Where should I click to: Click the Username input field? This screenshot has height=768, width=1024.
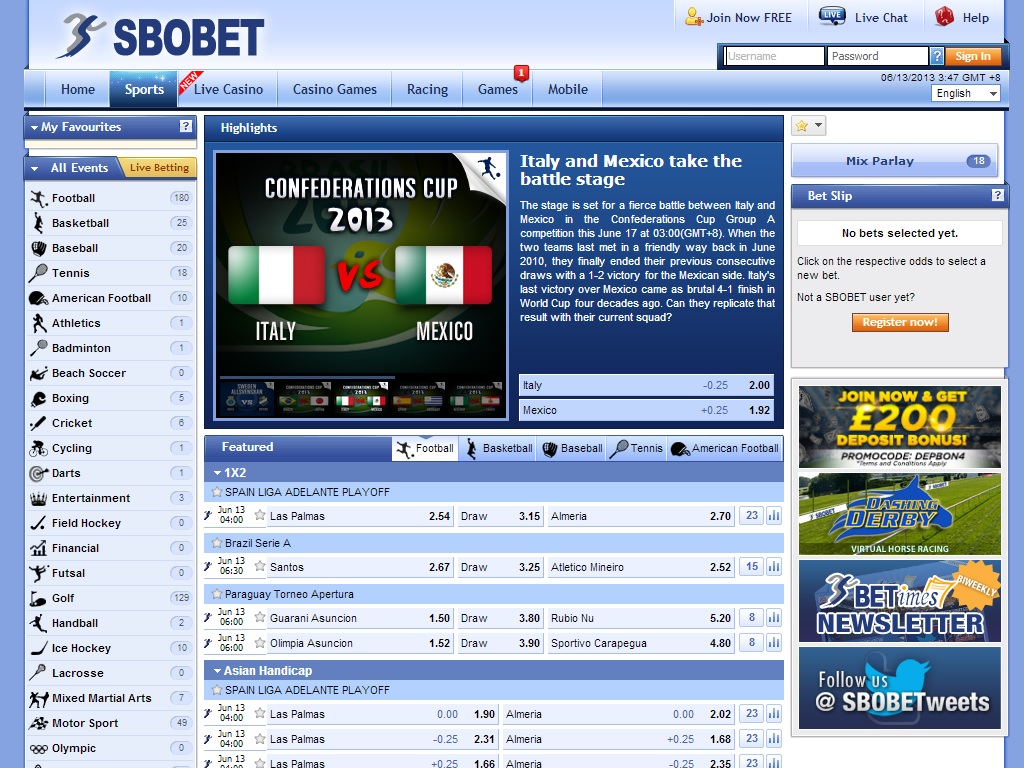[774, 56]
